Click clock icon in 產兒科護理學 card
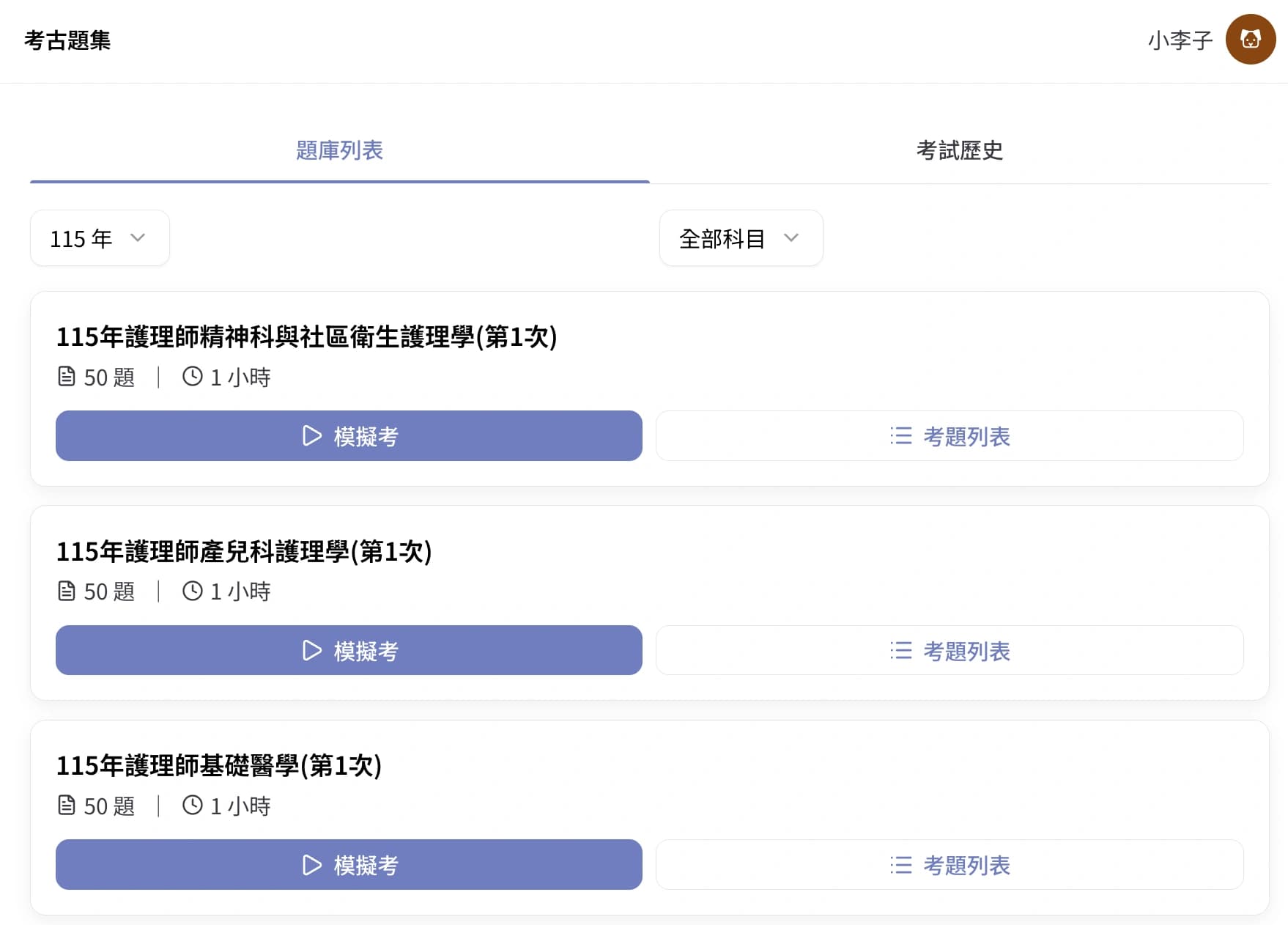Screen dimensions: 1288x925 point(193,591)
